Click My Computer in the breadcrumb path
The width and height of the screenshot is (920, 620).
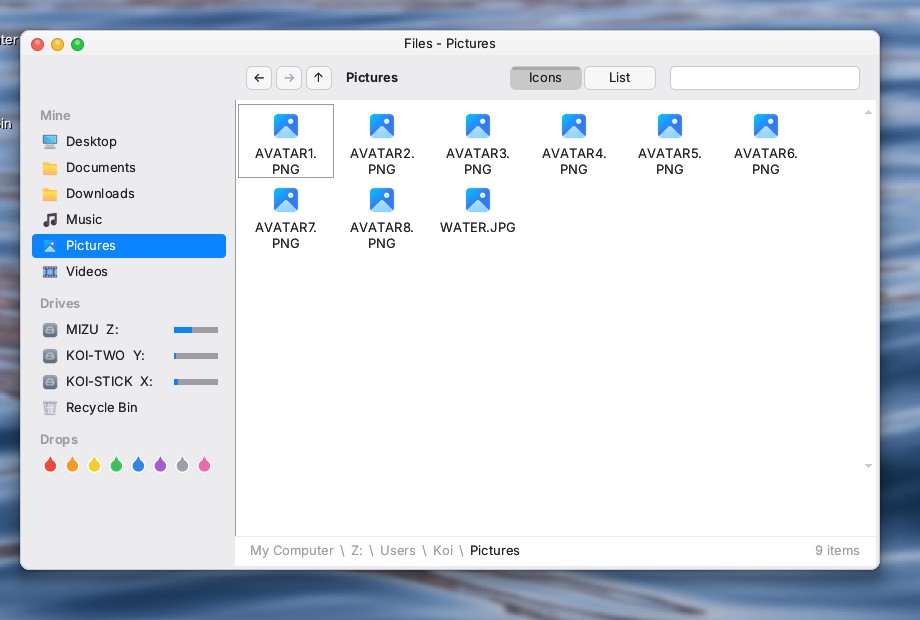tap(292, 551)
